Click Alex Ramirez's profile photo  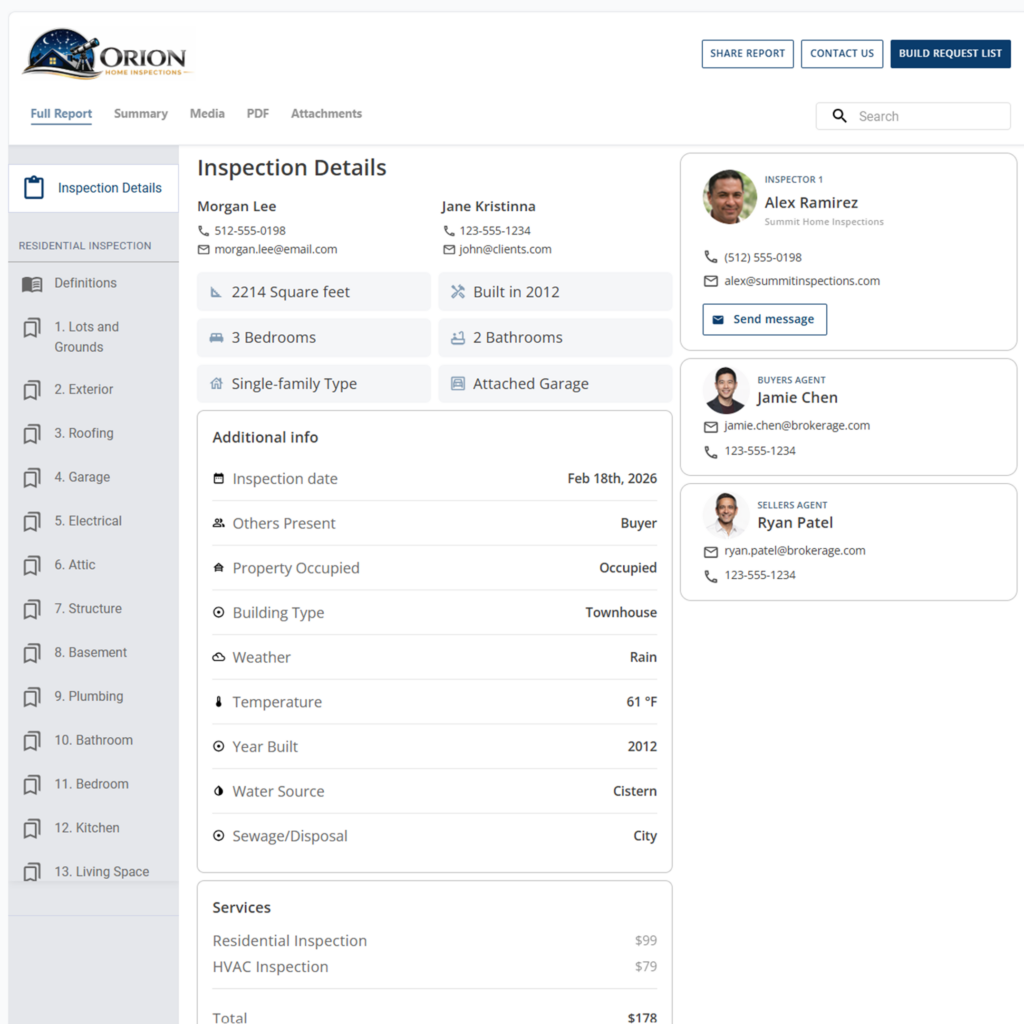point(729,198)
